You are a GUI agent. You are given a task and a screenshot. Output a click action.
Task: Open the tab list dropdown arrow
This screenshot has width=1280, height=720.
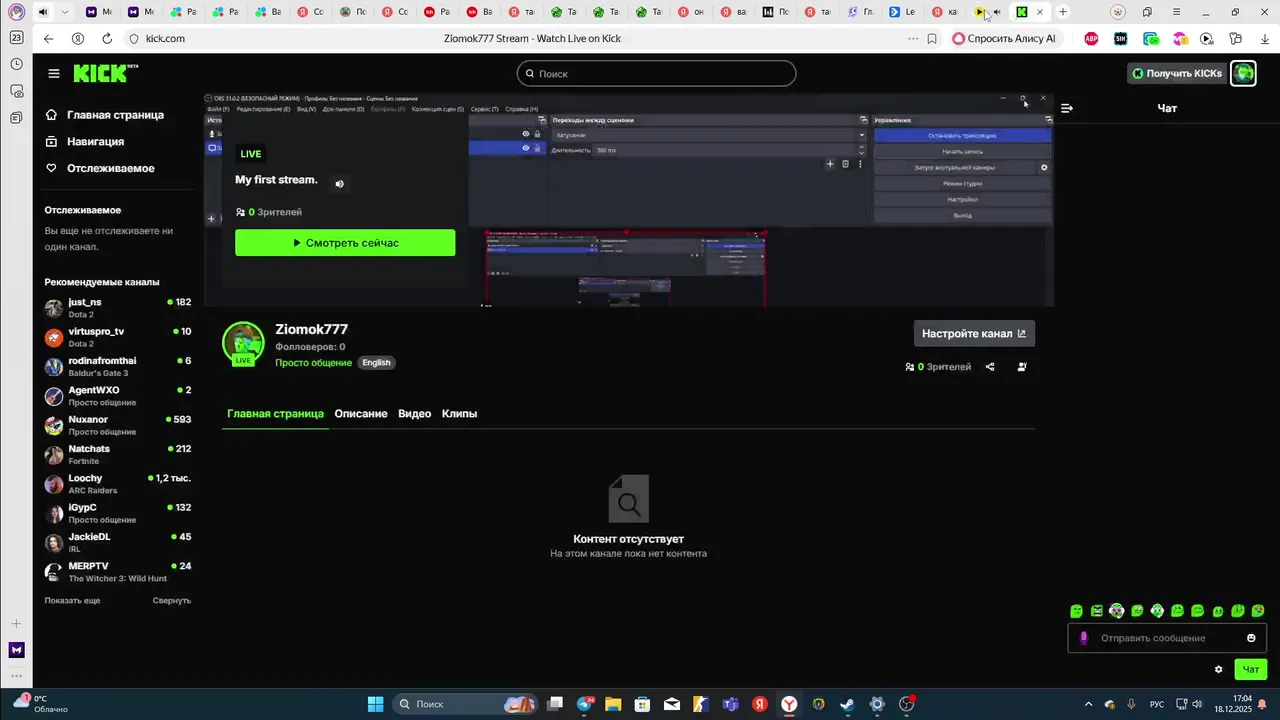[65, 12]
